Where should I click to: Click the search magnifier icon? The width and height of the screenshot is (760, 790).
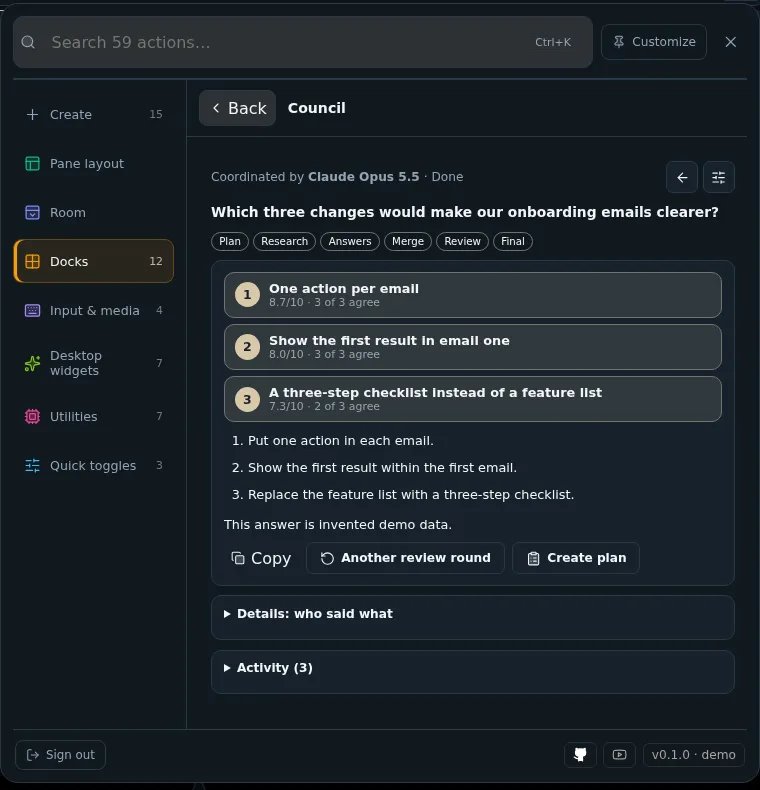(x=29, y=42)
